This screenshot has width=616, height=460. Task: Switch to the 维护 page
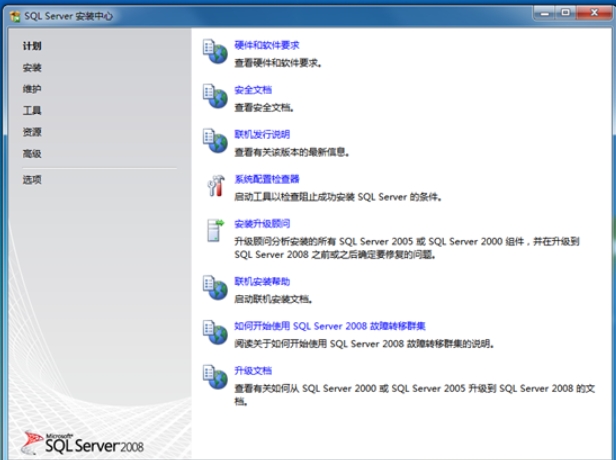tap(32, 89)
